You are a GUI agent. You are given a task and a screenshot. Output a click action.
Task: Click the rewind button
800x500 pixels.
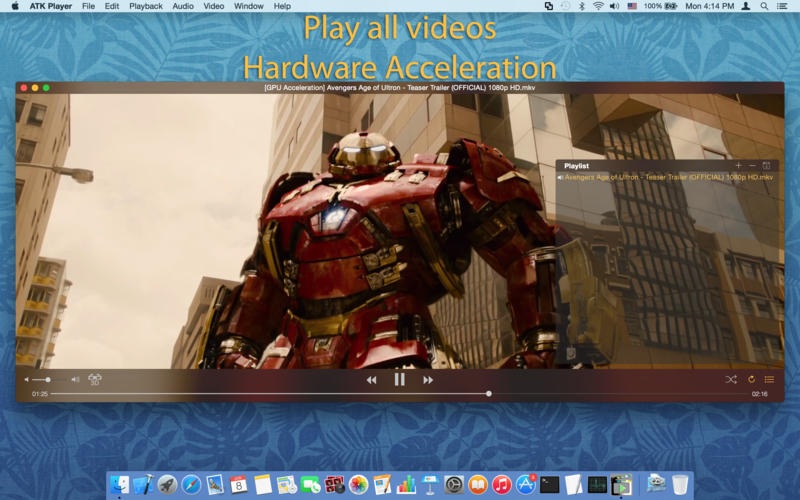(371, 380)
